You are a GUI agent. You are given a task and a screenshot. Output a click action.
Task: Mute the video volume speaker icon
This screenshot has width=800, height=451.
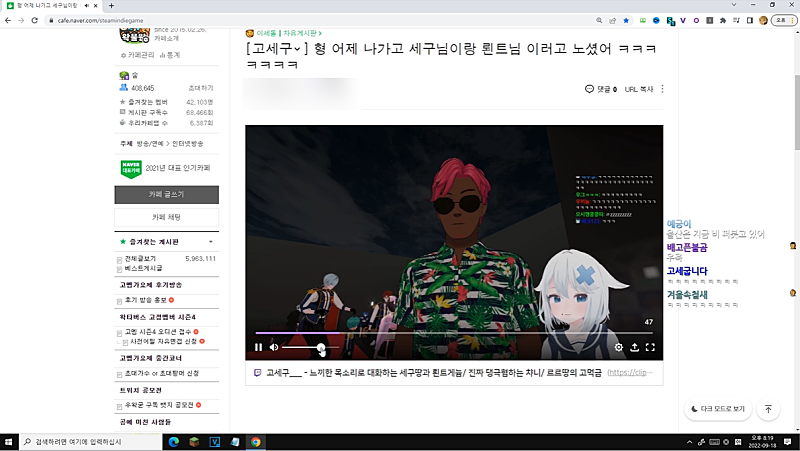[x=274, y=347]
